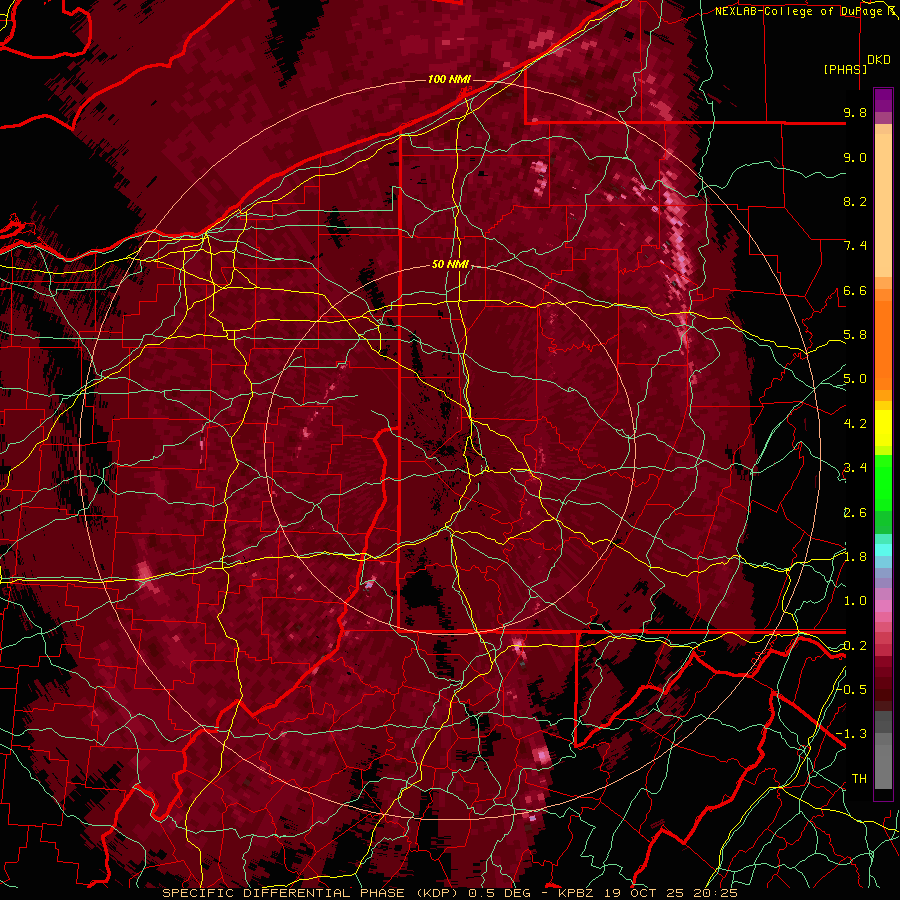Image resolution: width=900 pixels, height=900 pixels.
Task: Click the light peach segment of the color bar
Action: (883, 207)
